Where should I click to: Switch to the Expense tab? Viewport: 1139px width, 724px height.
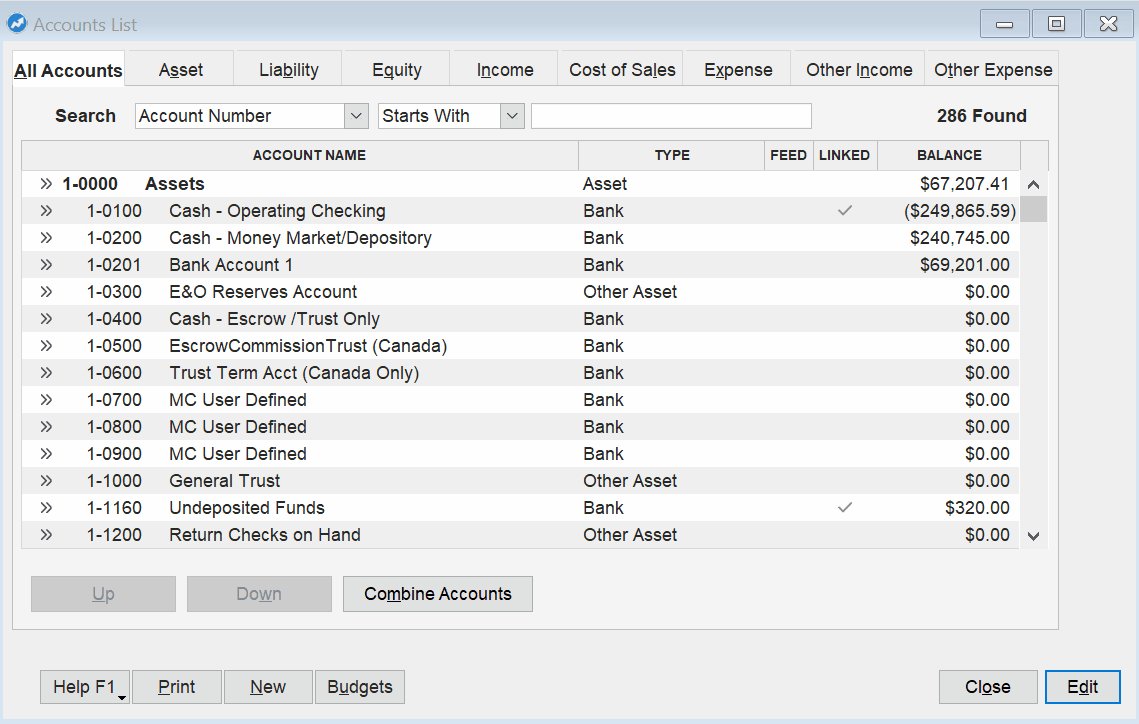pos(737,69)
